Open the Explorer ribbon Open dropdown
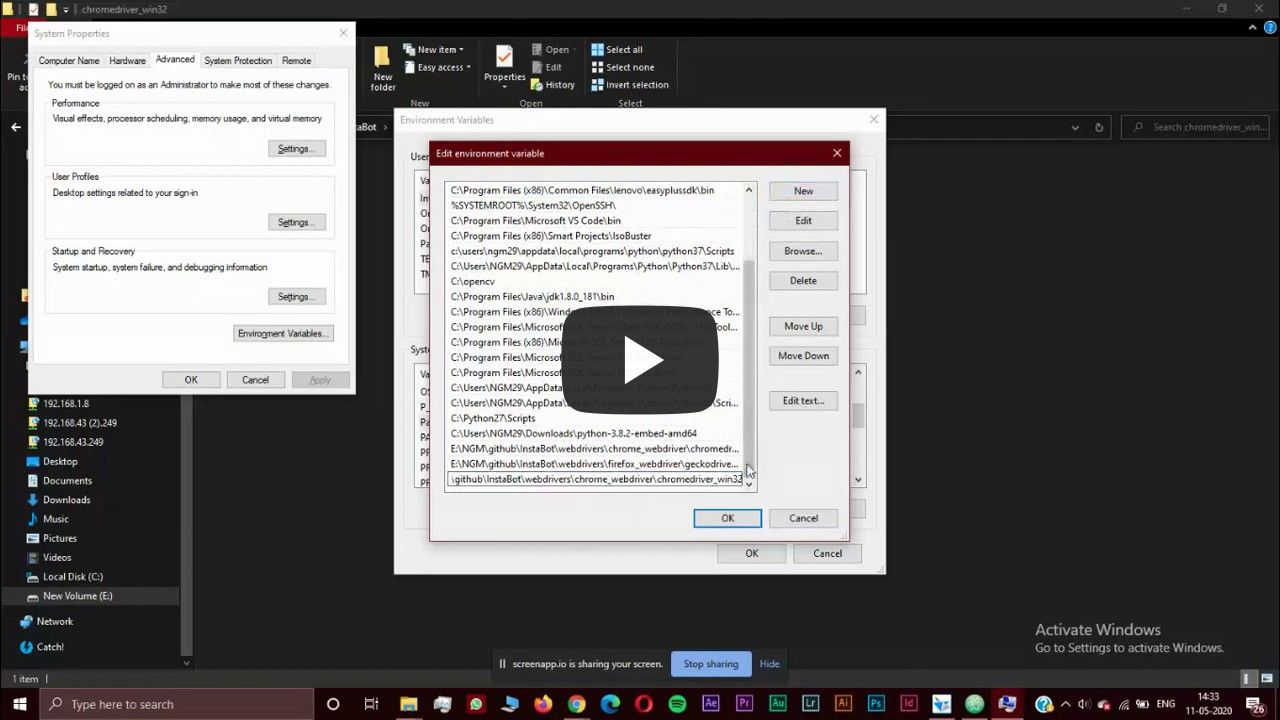The image size is (1280, 720). 553,49
